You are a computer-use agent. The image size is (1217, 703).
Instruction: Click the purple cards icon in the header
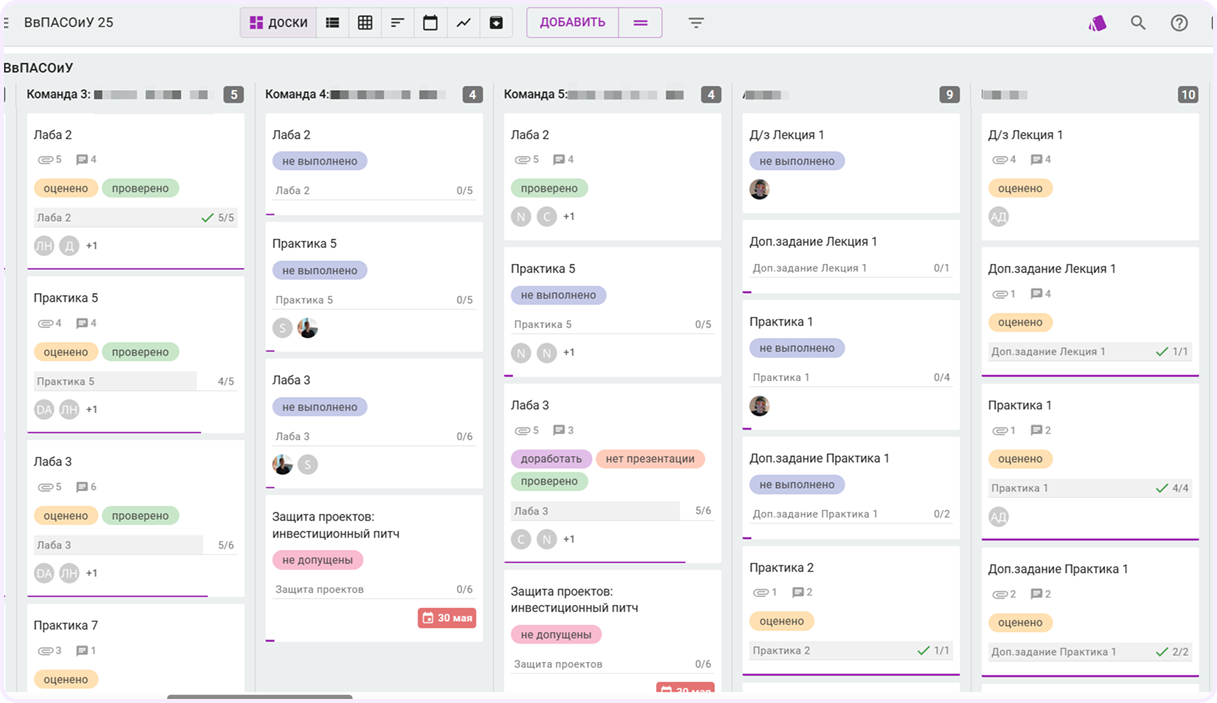[1097, 23]
